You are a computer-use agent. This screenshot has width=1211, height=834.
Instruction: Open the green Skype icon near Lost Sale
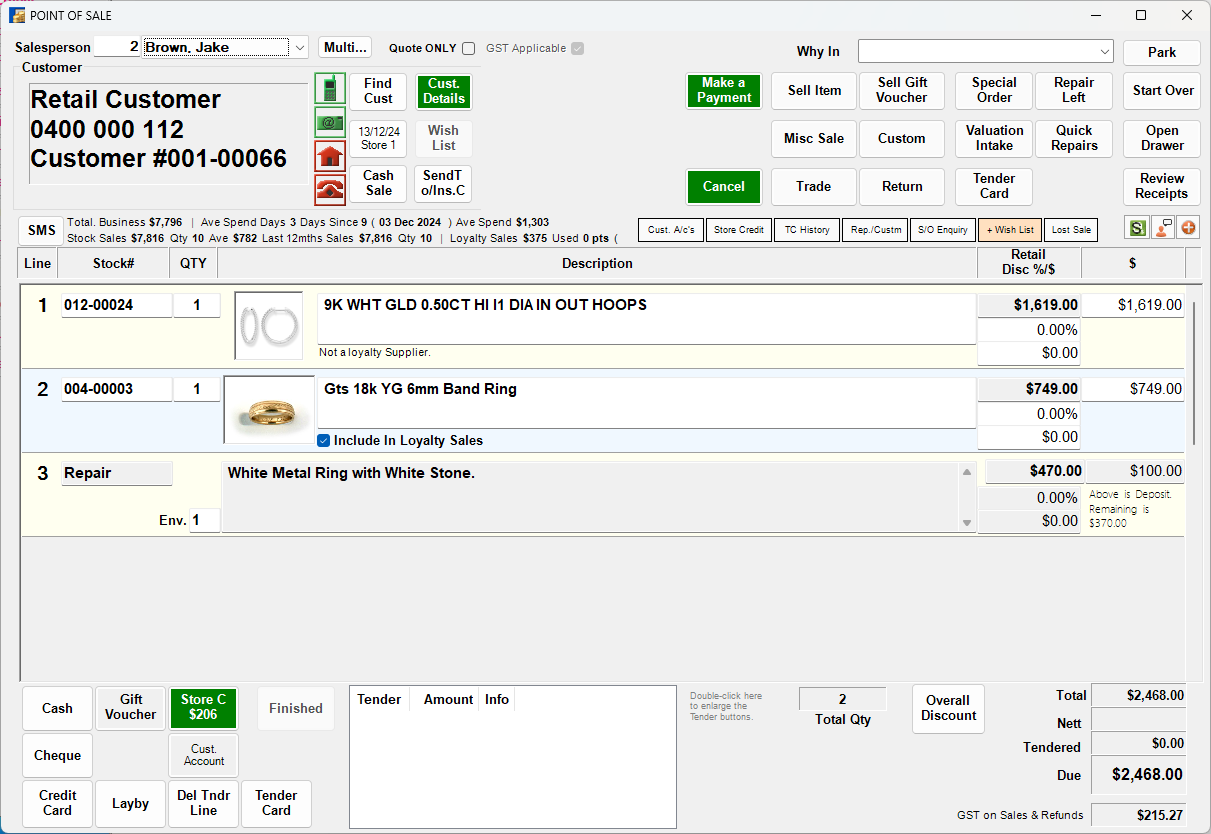(x=1137, y=228)
